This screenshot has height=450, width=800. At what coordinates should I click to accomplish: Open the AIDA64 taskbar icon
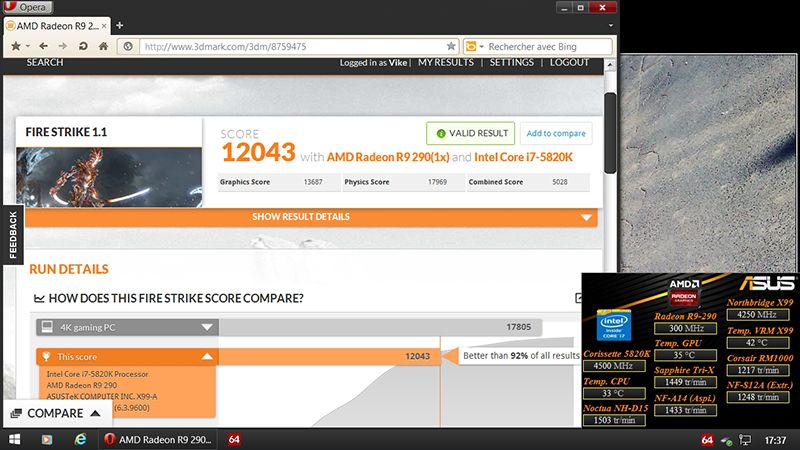pyautogui.click(x=234, y=439)
